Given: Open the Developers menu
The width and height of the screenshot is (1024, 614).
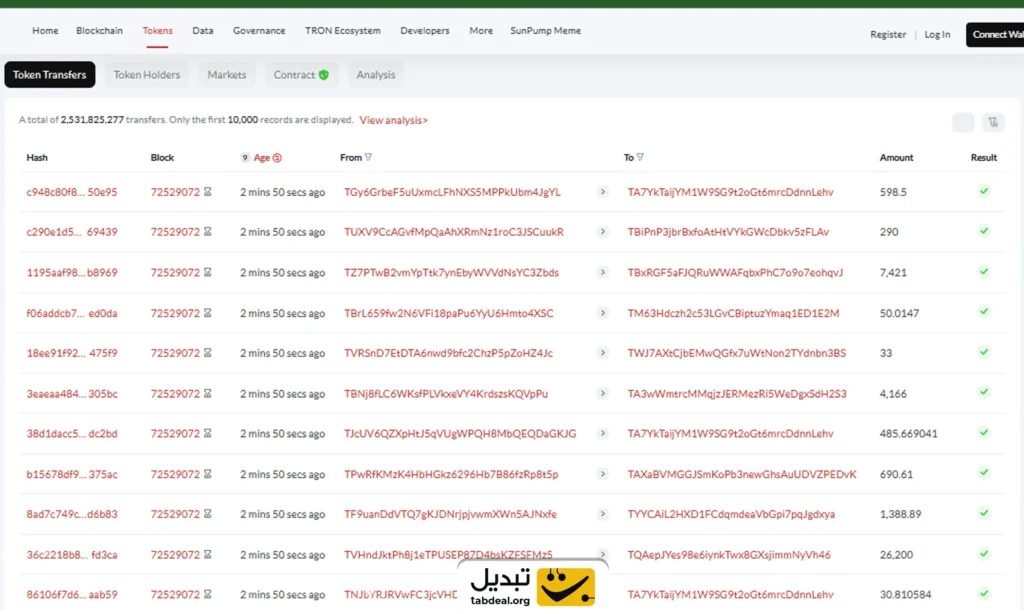Looking at the screenshot, I should click(x=424, y=31).
